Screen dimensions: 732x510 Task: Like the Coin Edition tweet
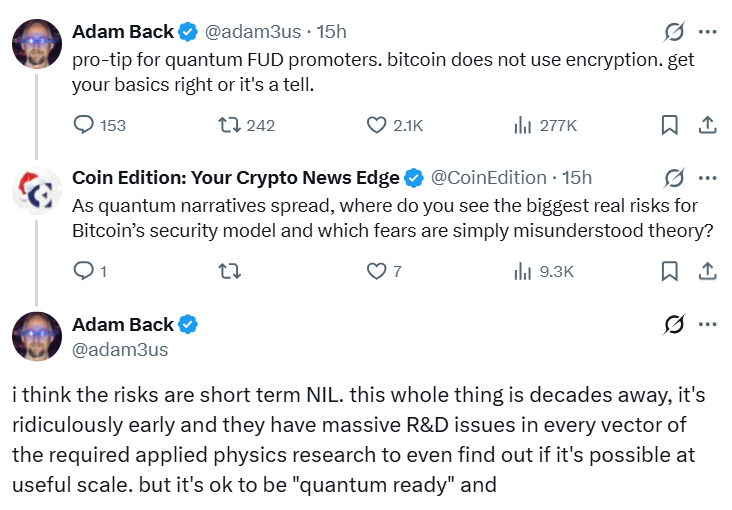[x=377, y=271]
